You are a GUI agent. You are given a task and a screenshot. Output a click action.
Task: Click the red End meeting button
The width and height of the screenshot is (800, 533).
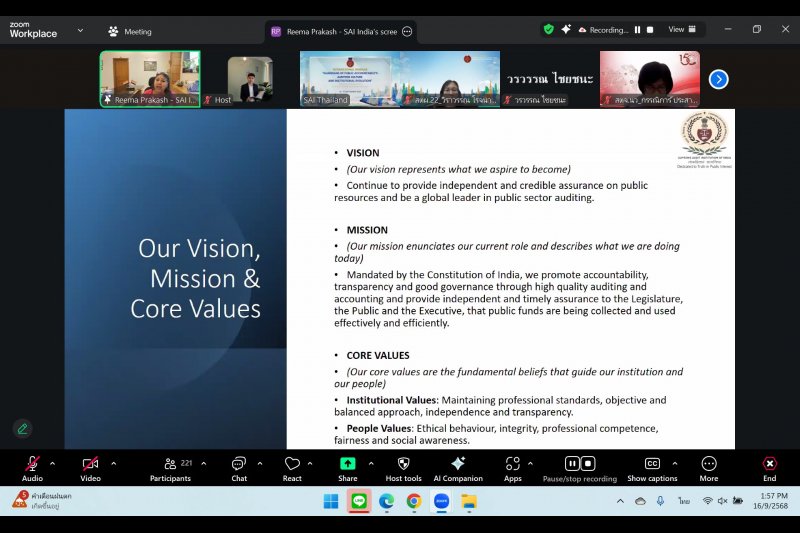pos(769,464)
